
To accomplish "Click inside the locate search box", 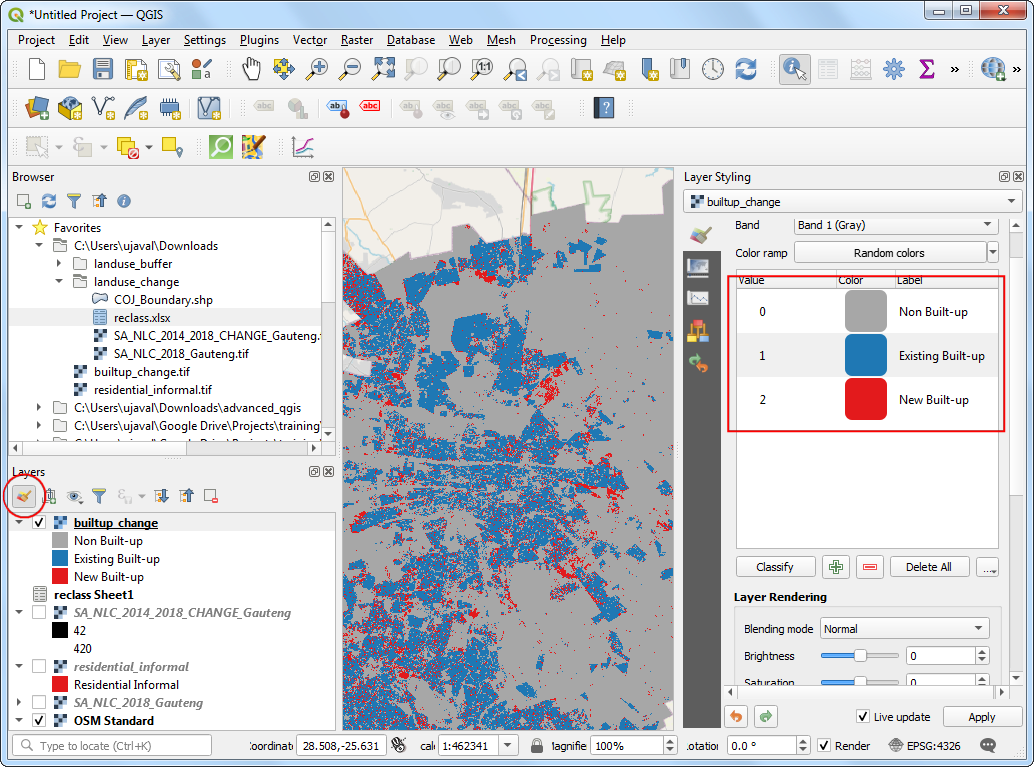I will pos(110,745).
